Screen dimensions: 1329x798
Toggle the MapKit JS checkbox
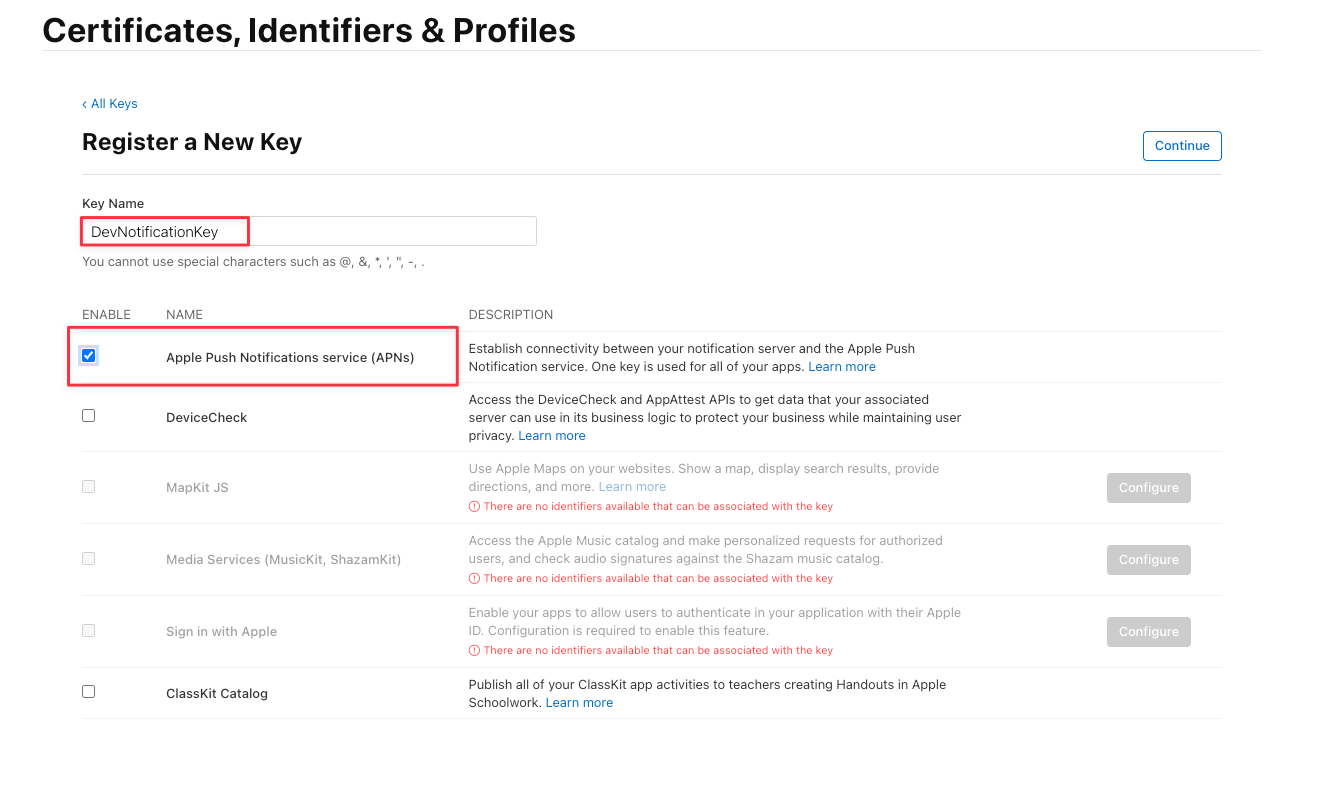(89, 486)
